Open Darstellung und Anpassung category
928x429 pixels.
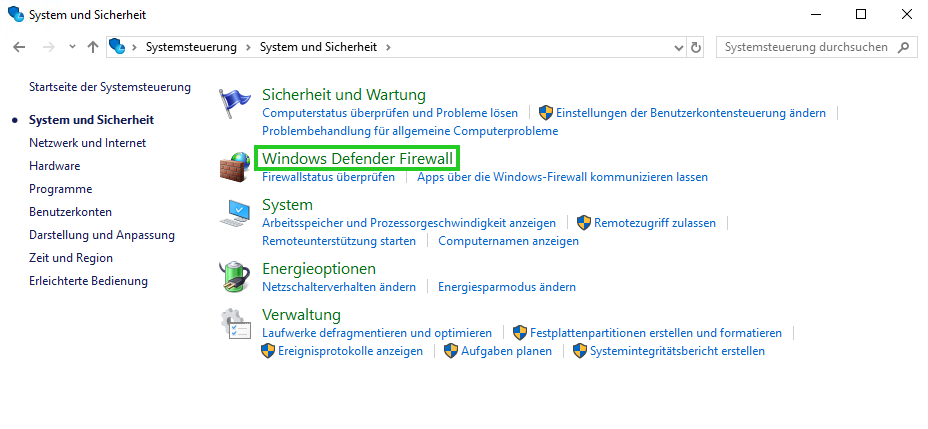tap(102, 235)
